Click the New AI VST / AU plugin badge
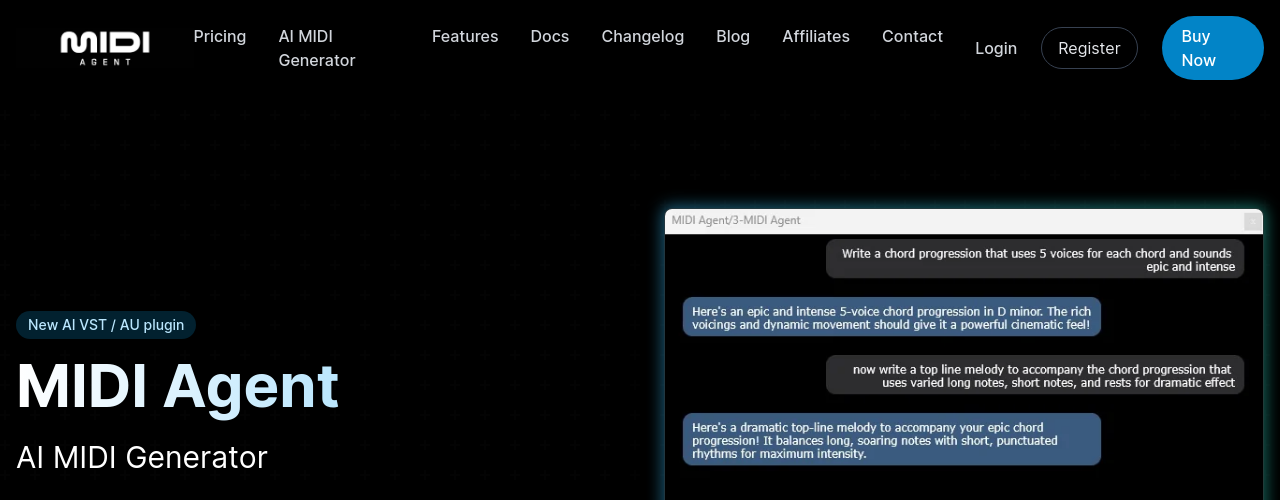Screen dimensions: 1280x500 coord(106,325)
